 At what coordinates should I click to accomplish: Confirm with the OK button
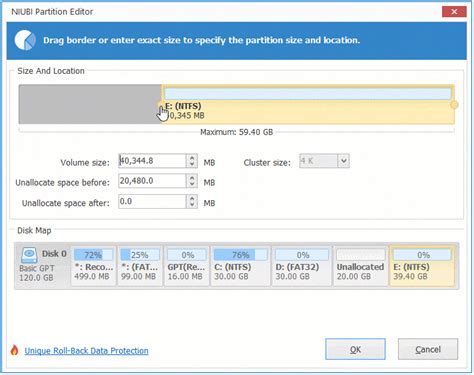point(355,349)
